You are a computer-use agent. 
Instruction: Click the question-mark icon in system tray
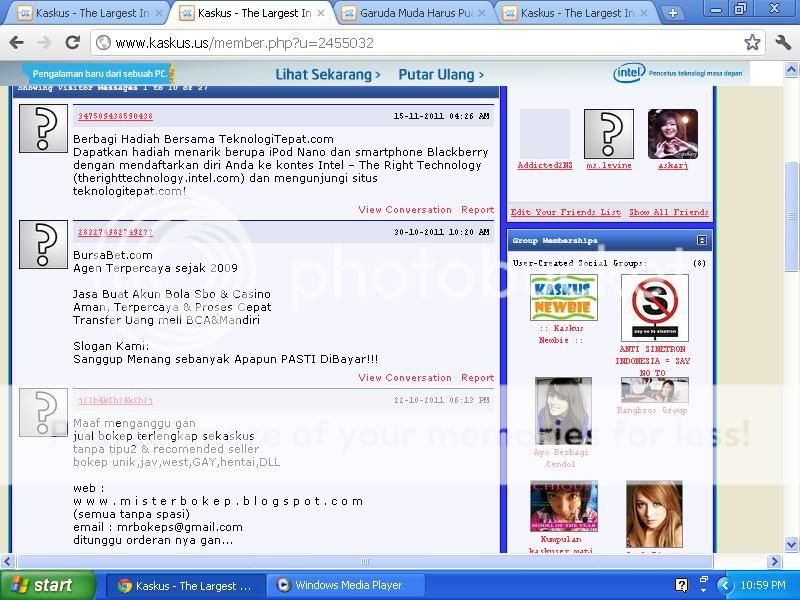(681, 585)
